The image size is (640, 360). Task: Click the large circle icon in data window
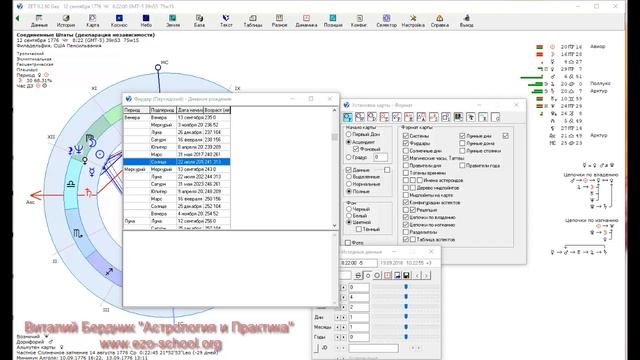377,276
